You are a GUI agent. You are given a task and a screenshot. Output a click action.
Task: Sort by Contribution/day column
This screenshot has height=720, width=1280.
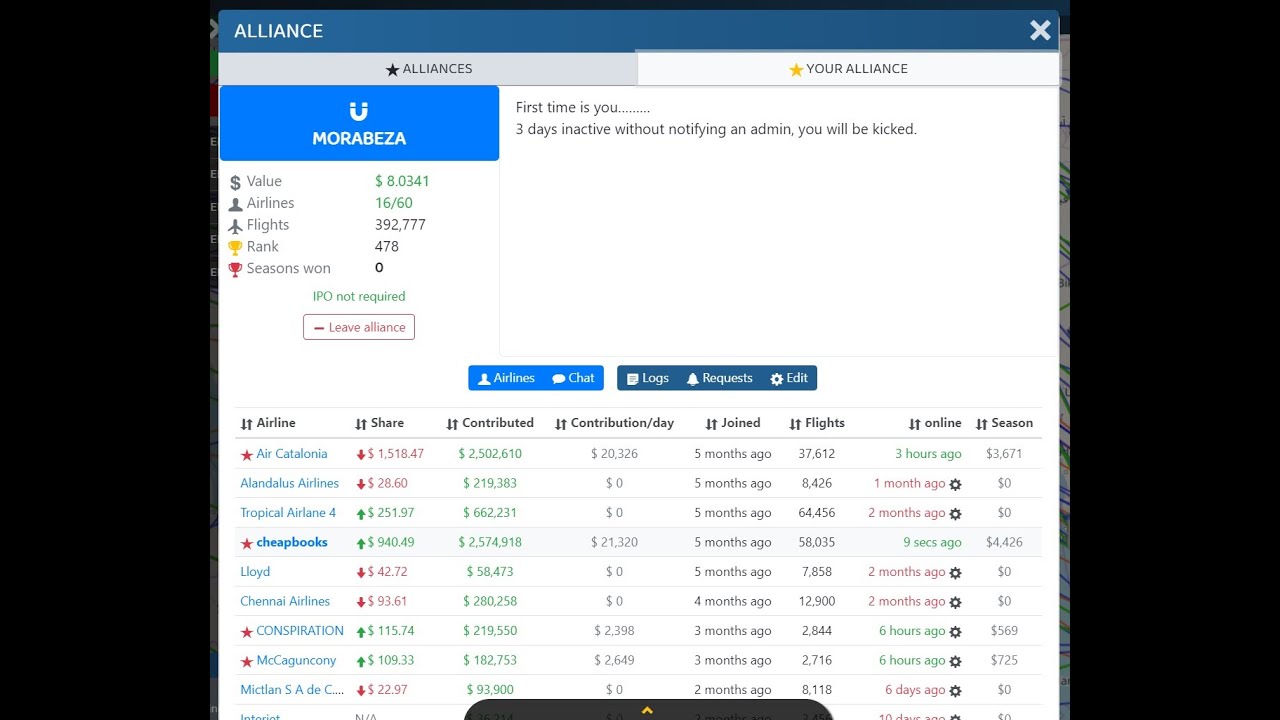point(615,423)
